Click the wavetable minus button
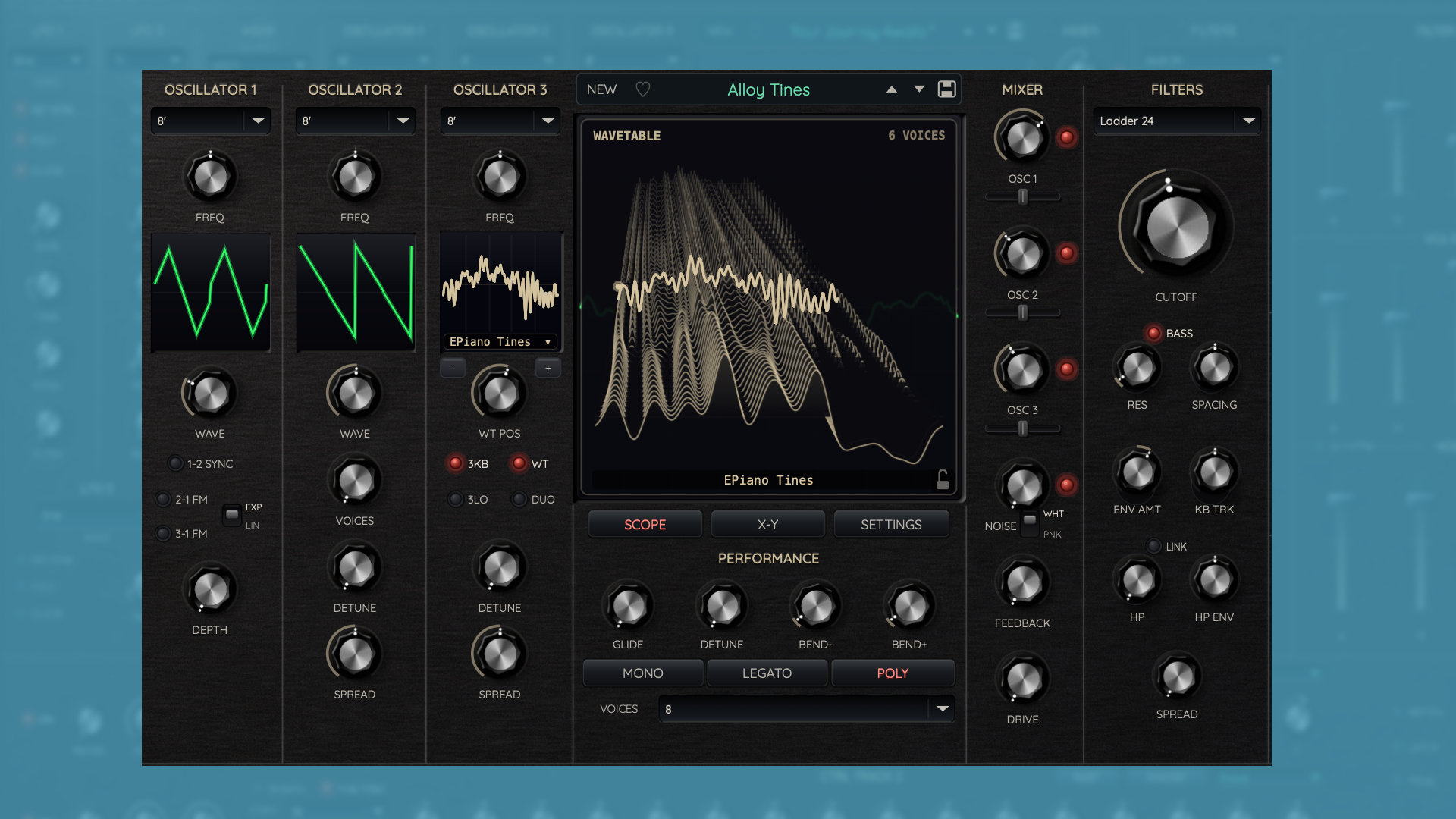1456x819 pixels. coord(453,369)
